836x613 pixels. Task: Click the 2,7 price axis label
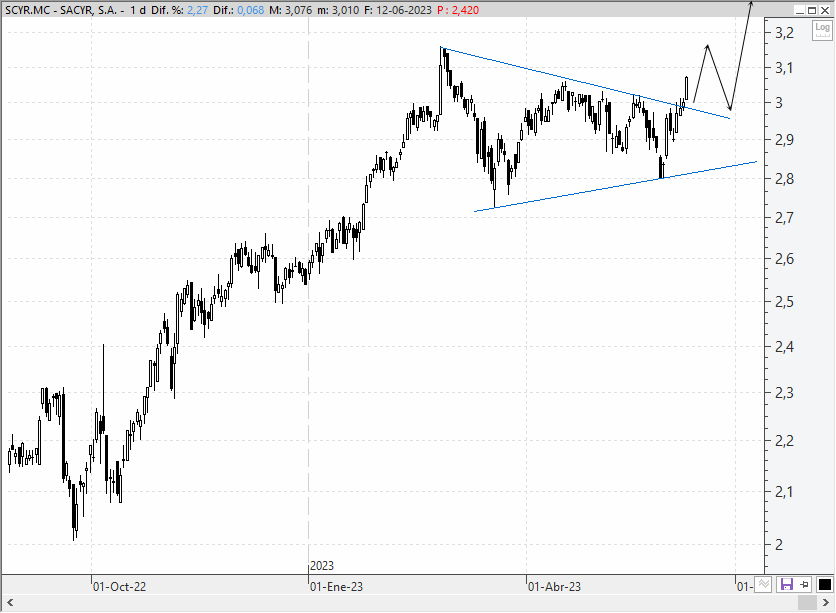784,217
